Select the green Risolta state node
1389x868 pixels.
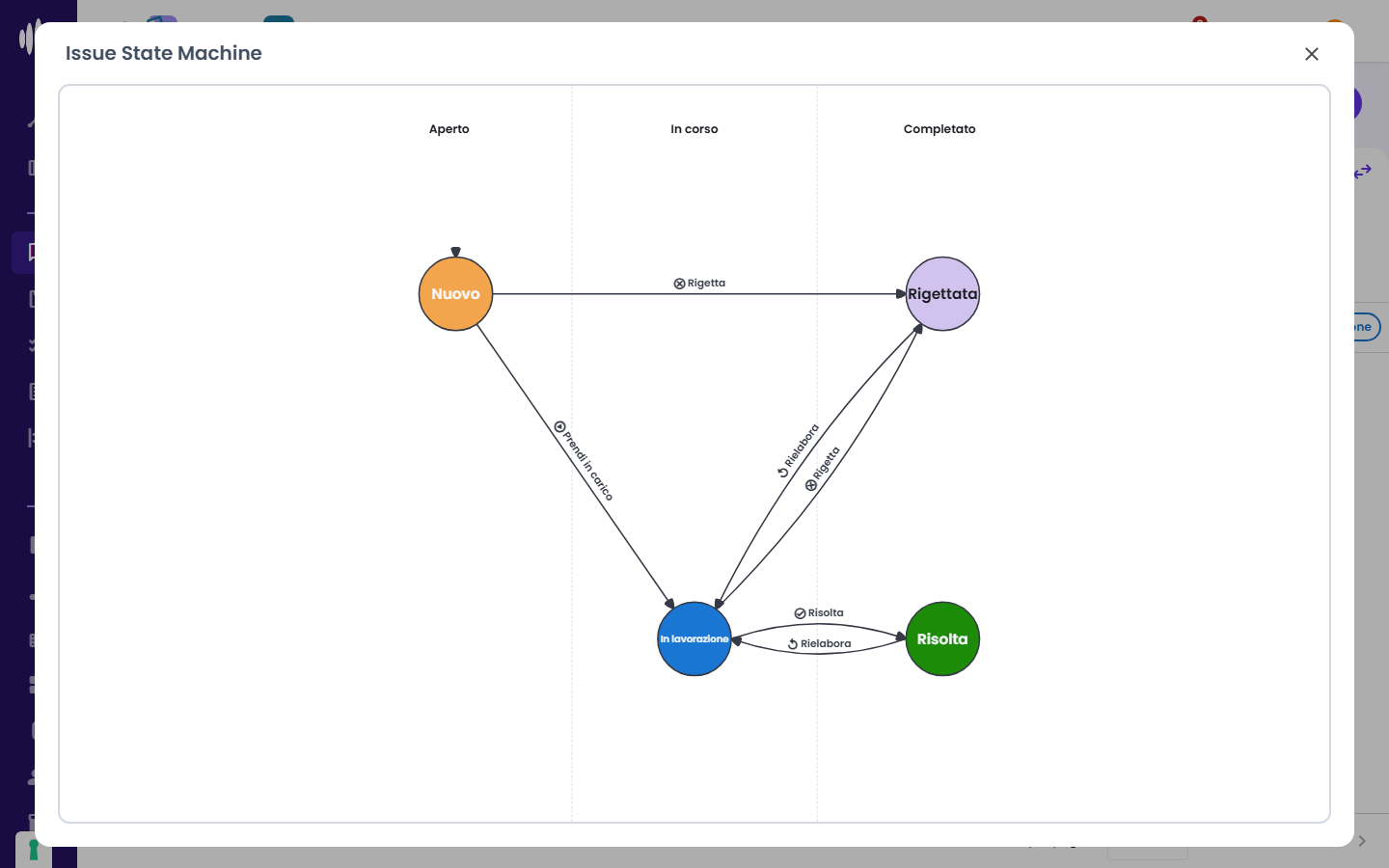pos(942,639)
